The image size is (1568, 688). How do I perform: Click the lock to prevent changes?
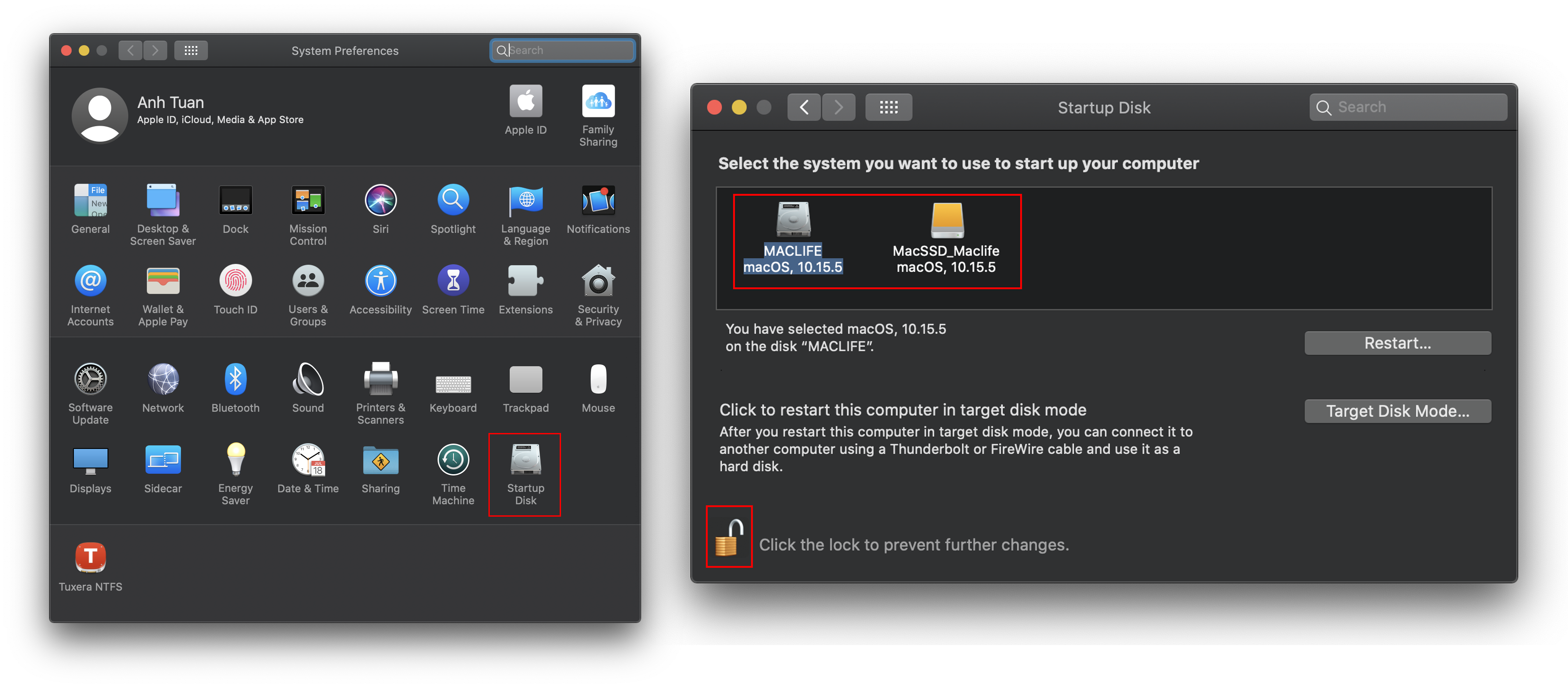tap(729, 537)
